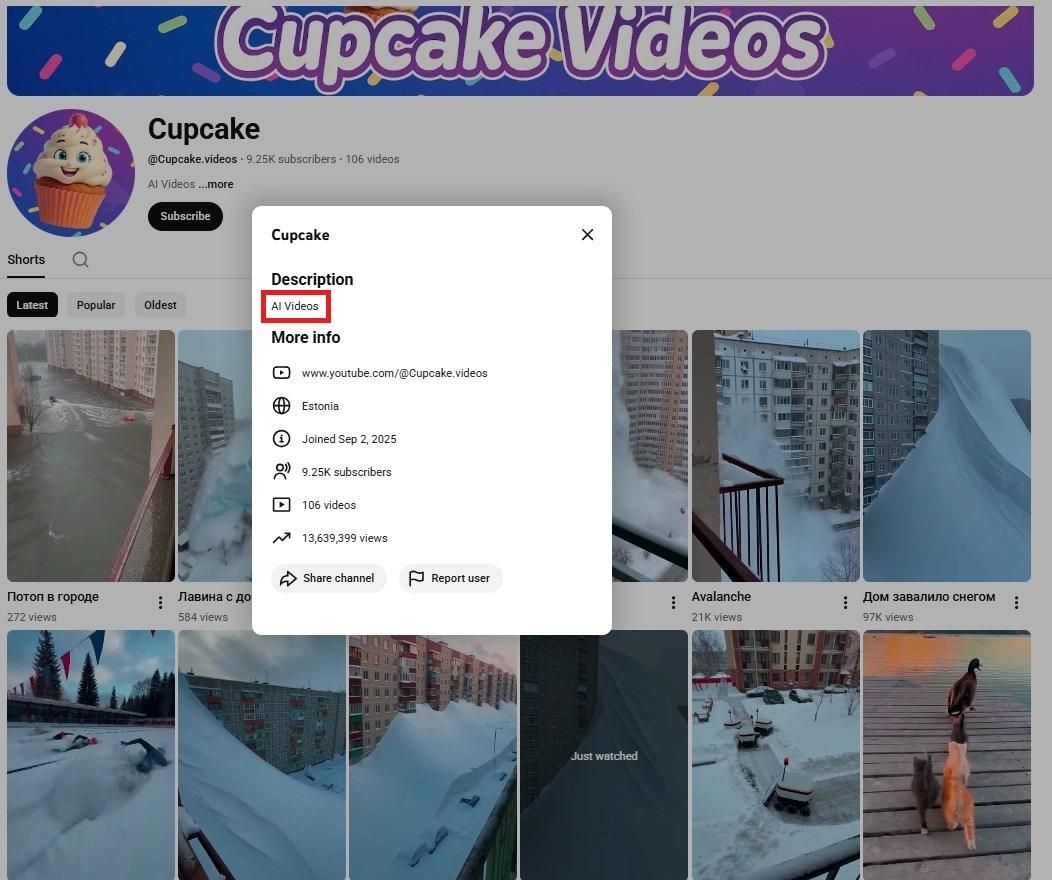Image resolution: width=1052 pixels, height=880 pixels.
Task: Click the share arrow icon in dialog
Action: [288, 578]
